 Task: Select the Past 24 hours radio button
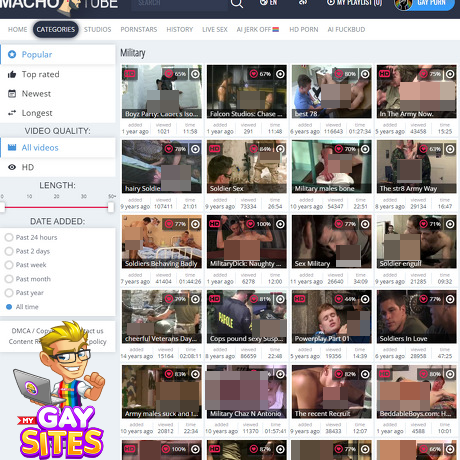(x=9, y=237)
